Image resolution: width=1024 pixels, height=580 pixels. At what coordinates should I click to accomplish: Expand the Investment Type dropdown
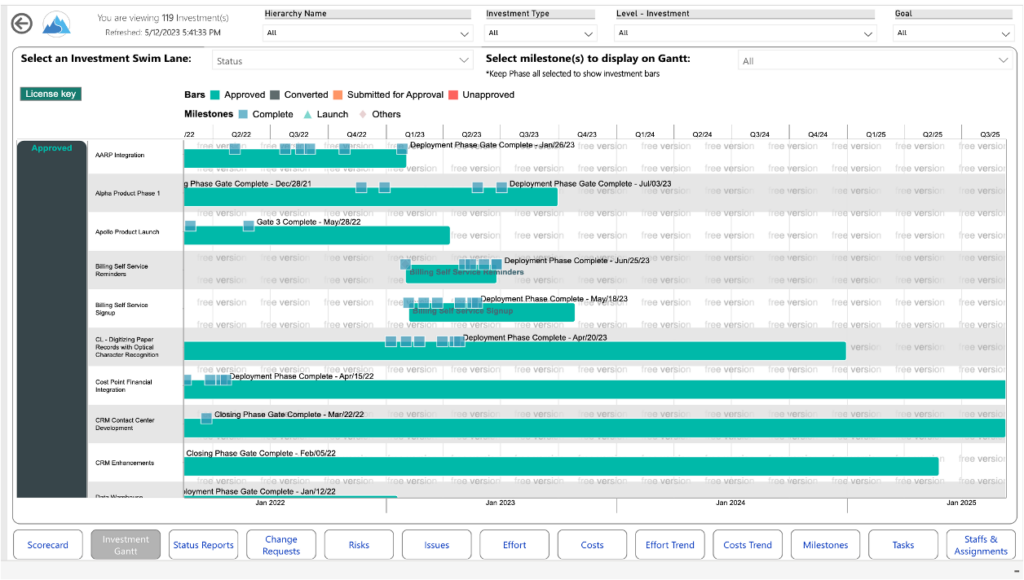[538, 31]
